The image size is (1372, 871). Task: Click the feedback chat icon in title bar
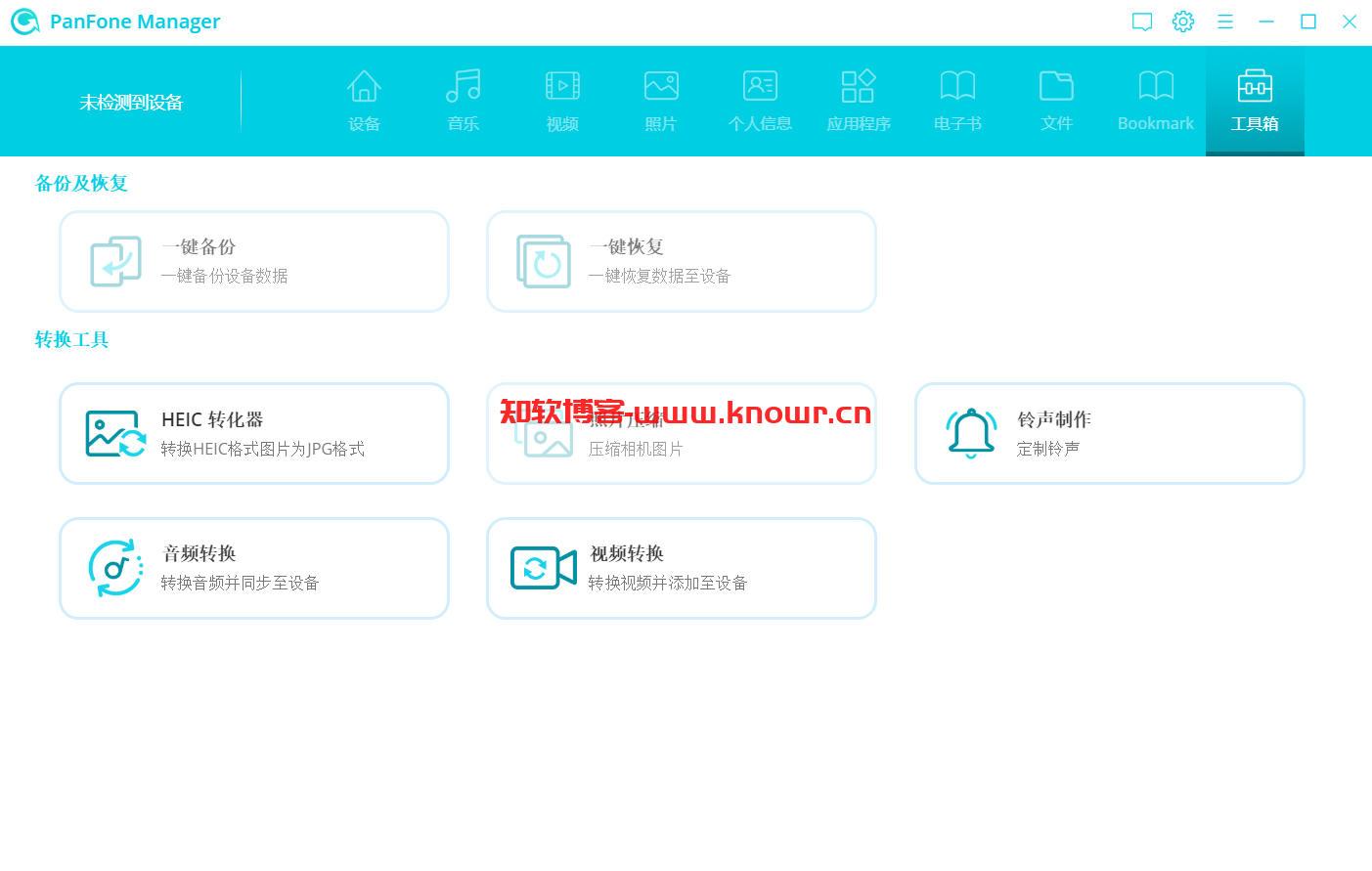click(x=1142, y=22)
